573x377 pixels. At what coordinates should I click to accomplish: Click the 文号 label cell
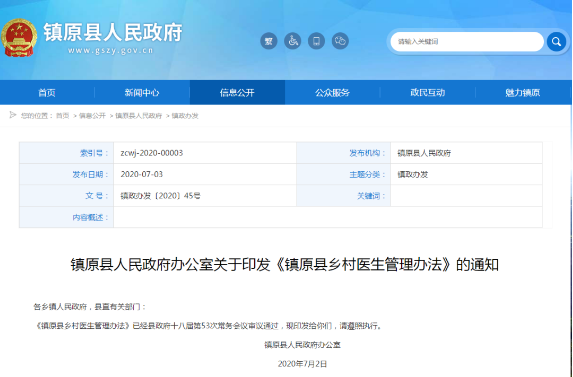pyautogui.click(x=67, y=196)
